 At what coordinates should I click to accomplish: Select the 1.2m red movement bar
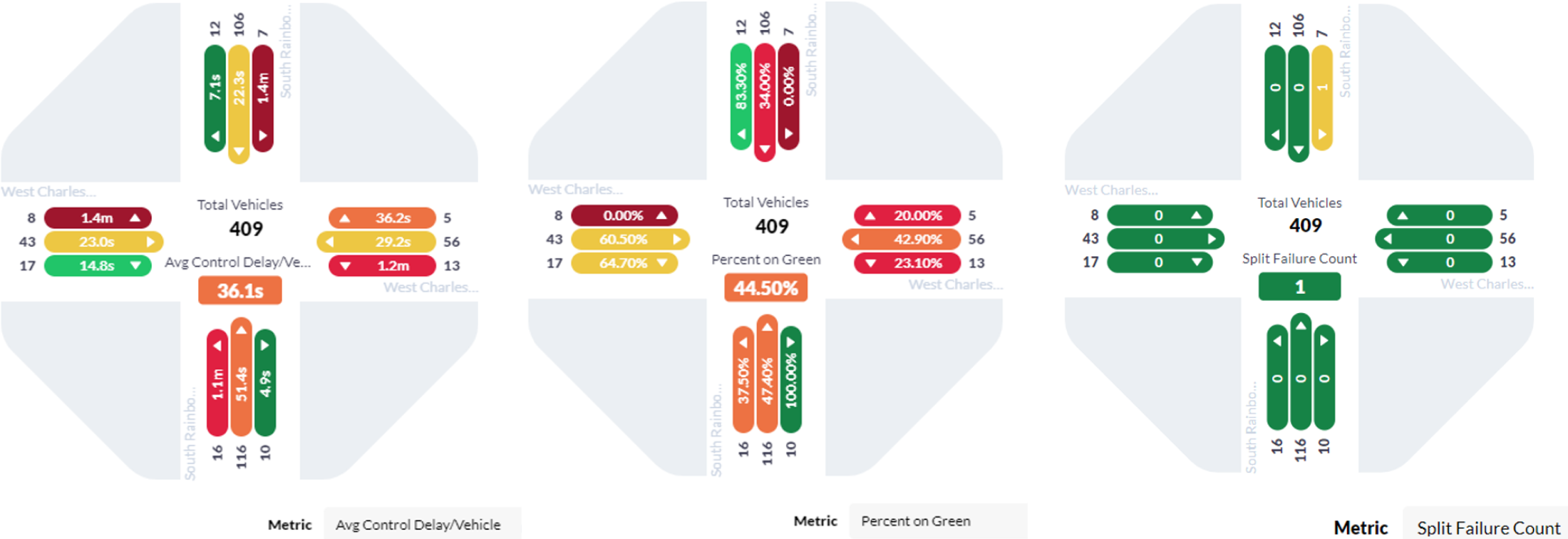(x=382, y=265)
